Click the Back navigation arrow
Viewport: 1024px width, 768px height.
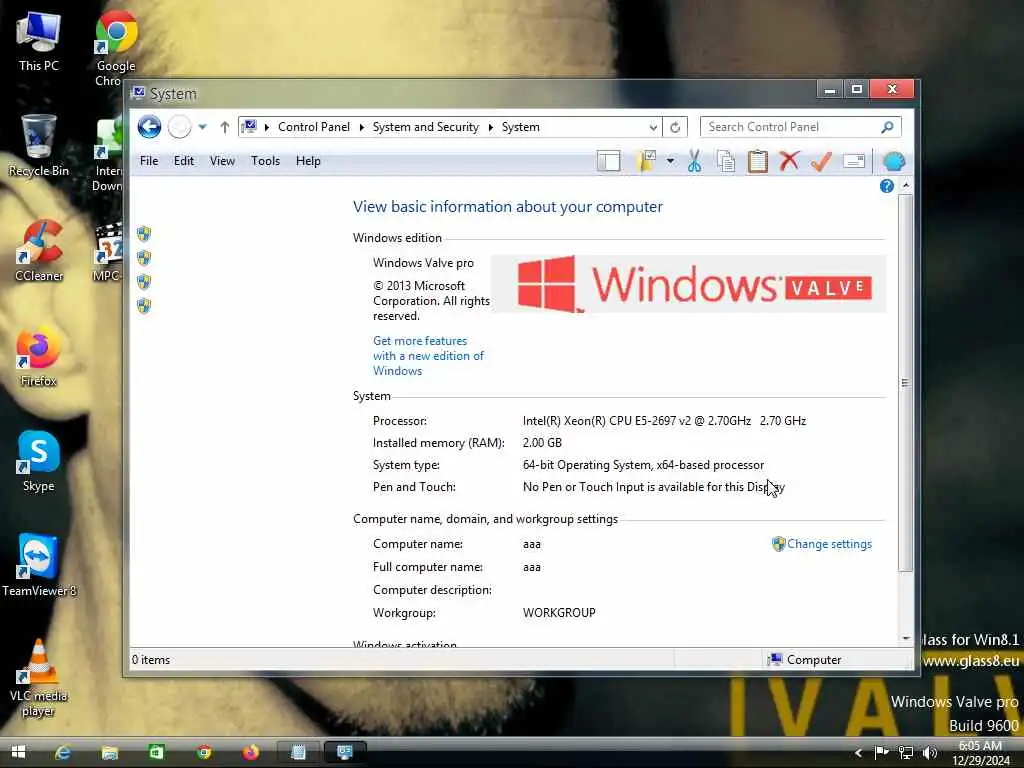pos(149,127)
